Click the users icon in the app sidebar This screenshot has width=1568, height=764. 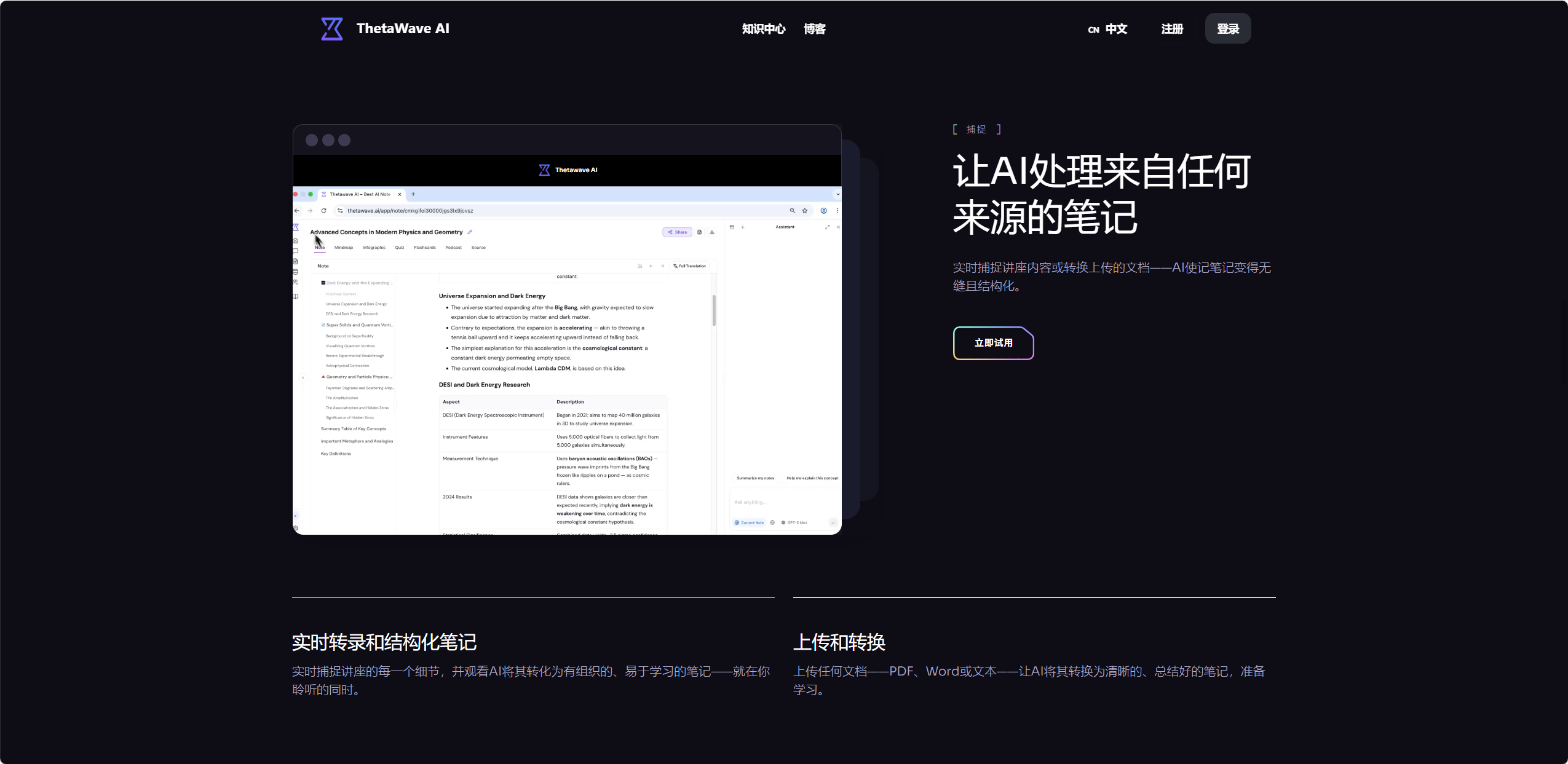click(296, 282)
